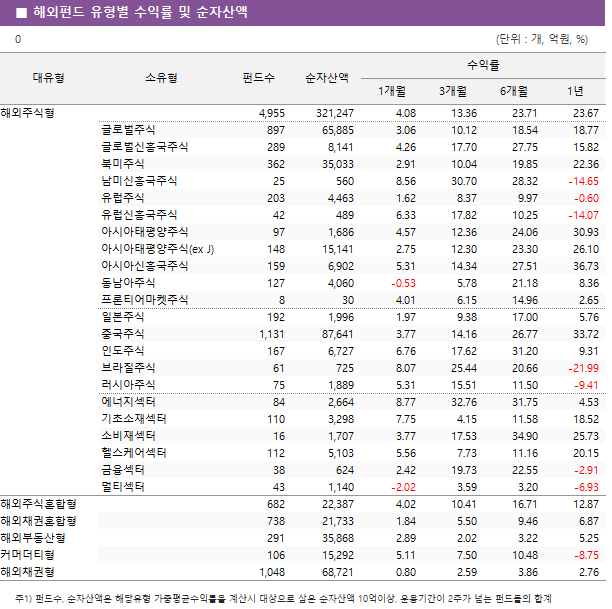Click 브라질주식 1-year return -21.99
This screenshot has width=612, height=609.
pyautogui.click(x=583, y=368)
